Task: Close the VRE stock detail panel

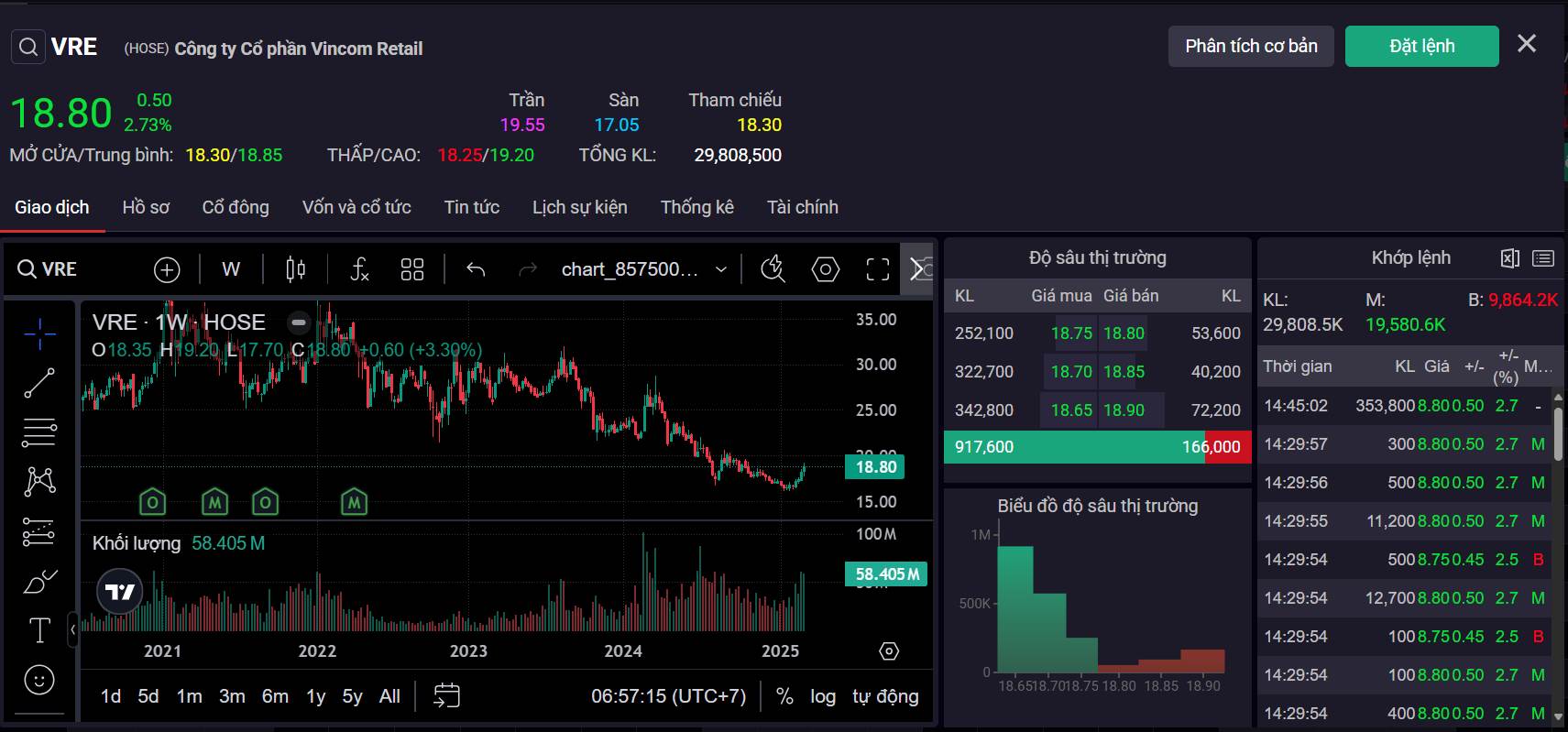Action: click(x=1527, y=44)
